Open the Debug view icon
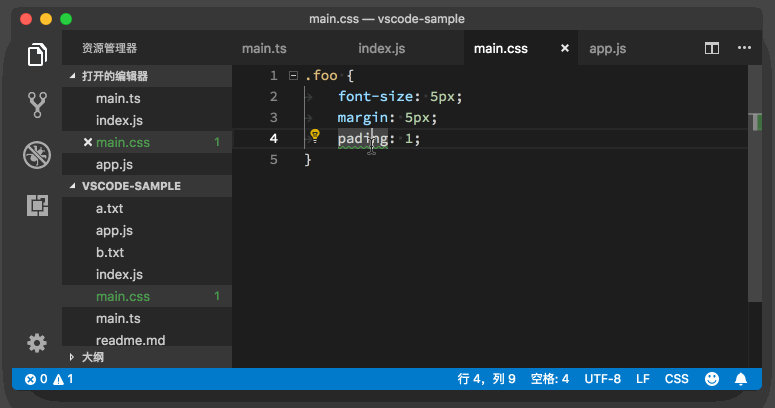775x408 pixels. (x=37, y=154)
